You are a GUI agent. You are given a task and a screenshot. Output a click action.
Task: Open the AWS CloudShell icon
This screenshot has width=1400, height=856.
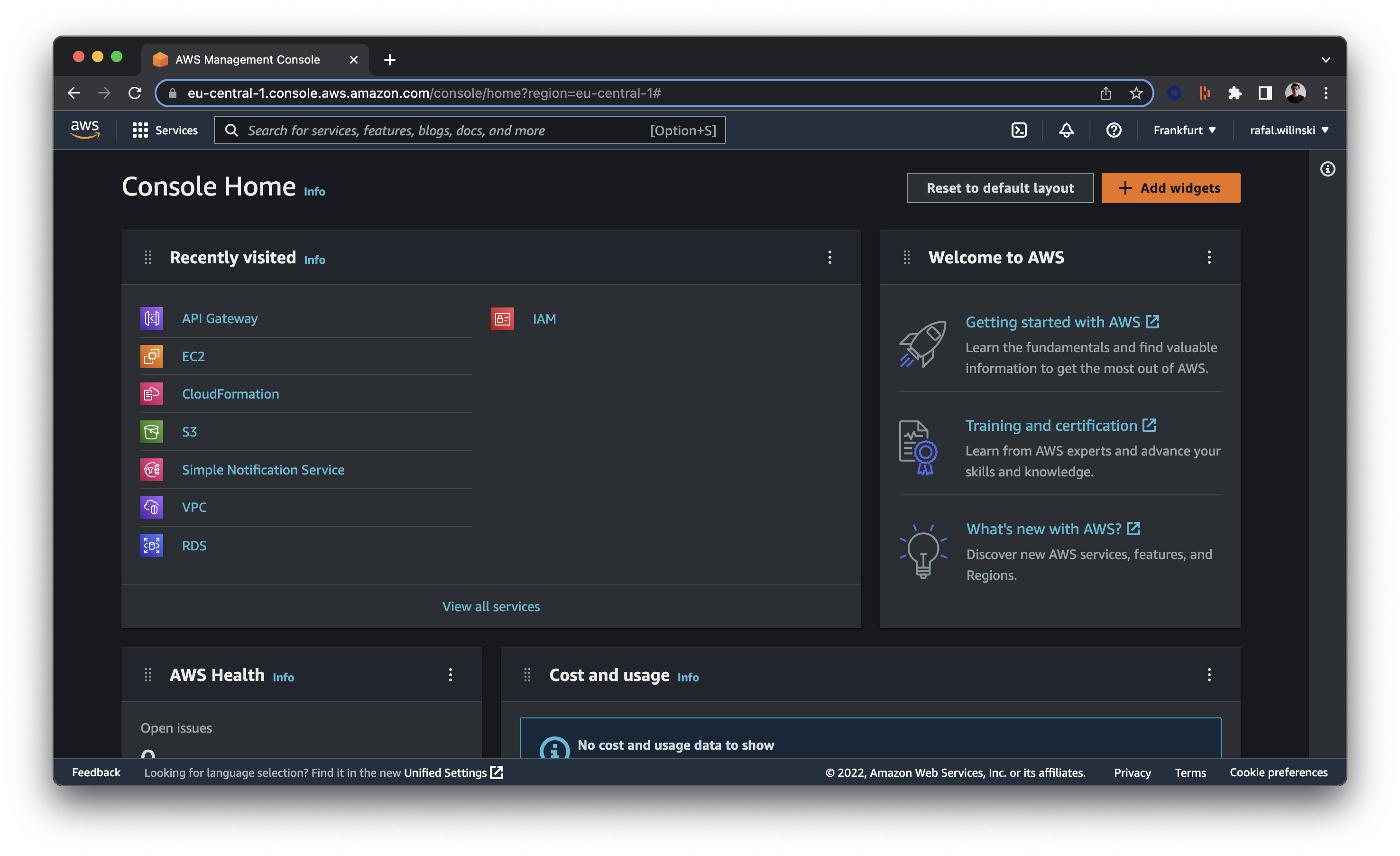[x=1019, y=130]
